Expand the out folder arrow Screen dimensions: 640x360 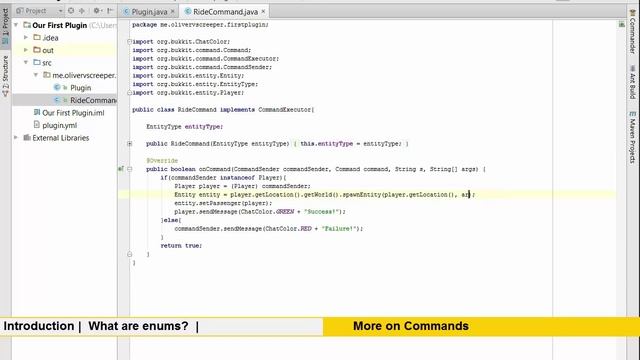[26, 50]
